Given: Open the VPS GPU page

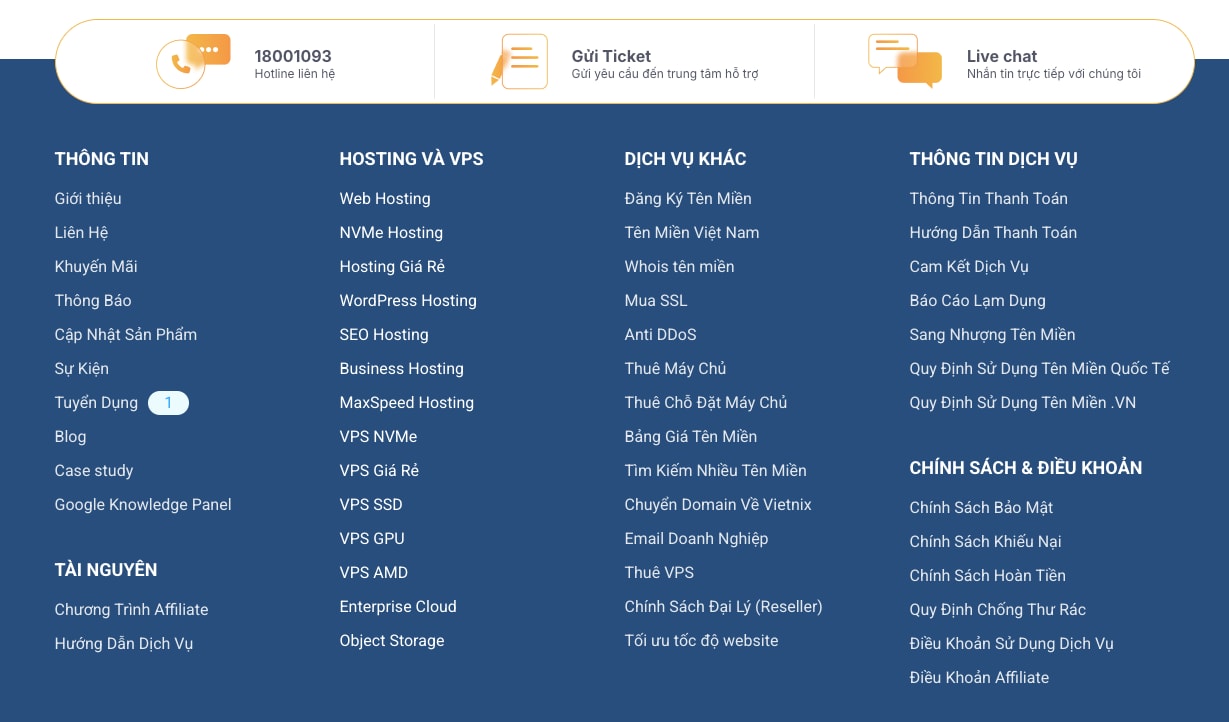Looking at the screenshot, I should click(x=372, y=538).
